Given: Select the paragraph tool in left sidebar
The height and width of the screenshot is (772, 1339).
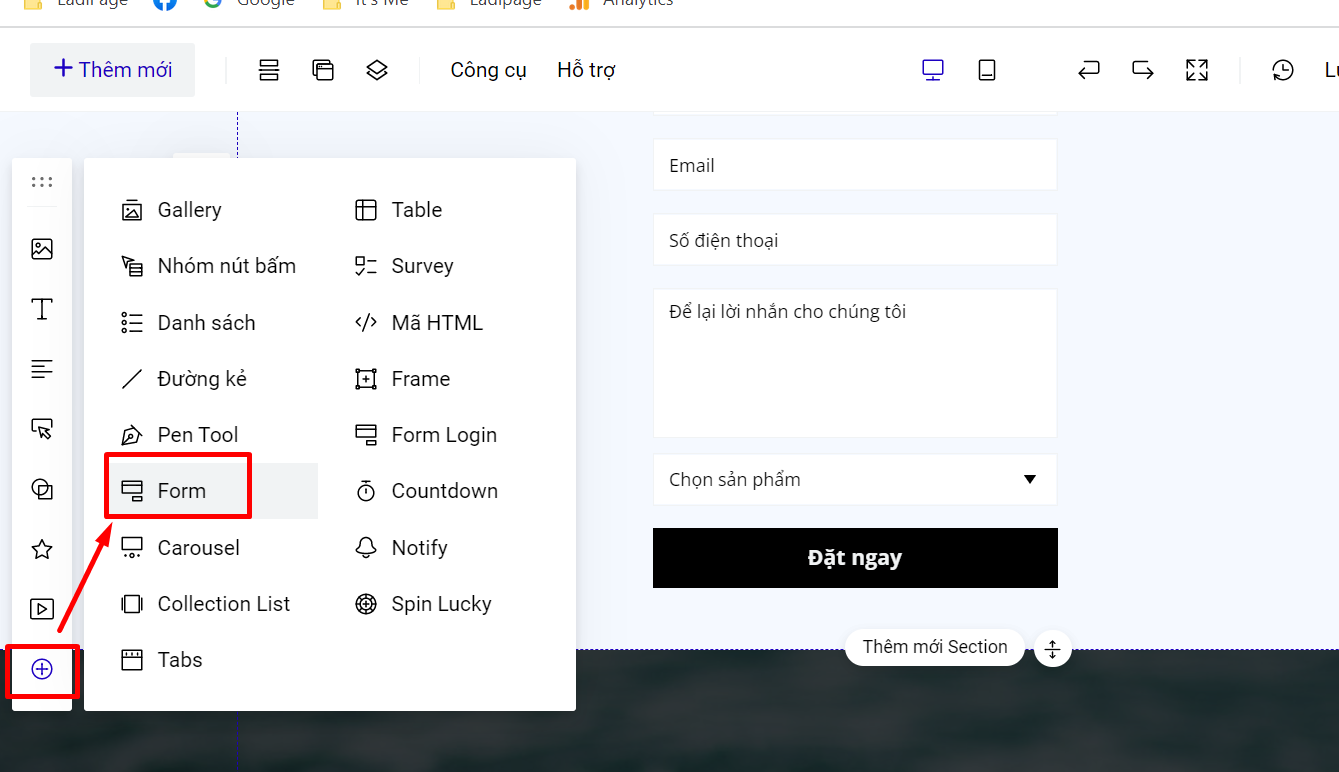Looking at the screenshot, I should pos(42,369).
